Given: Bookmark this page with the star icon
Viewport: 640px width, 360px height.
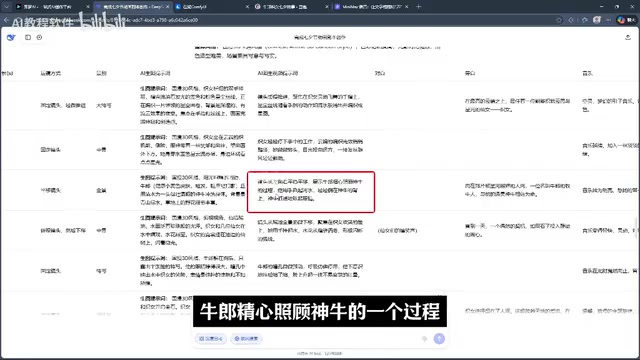Looking at the screenshot, I should [x=559, y=20].
